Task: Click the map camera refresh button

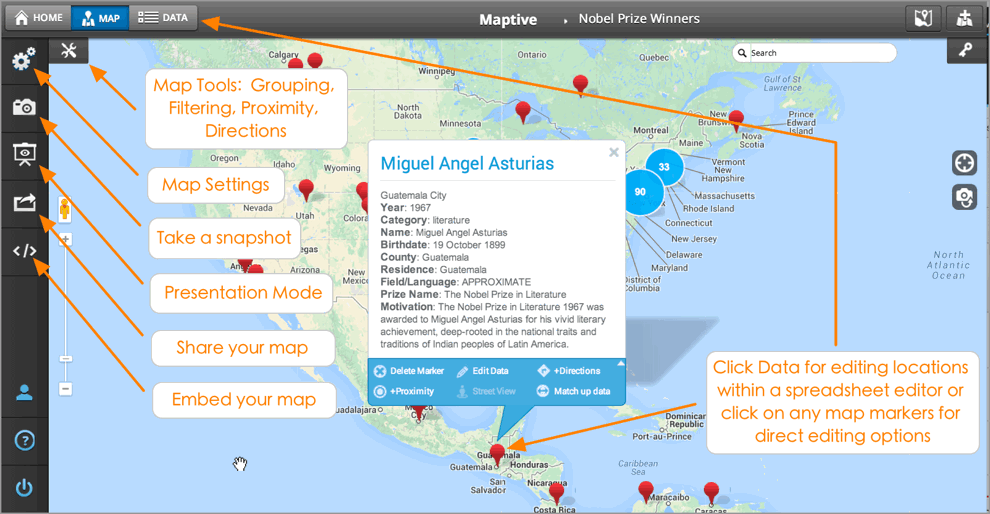Action: 964,197
